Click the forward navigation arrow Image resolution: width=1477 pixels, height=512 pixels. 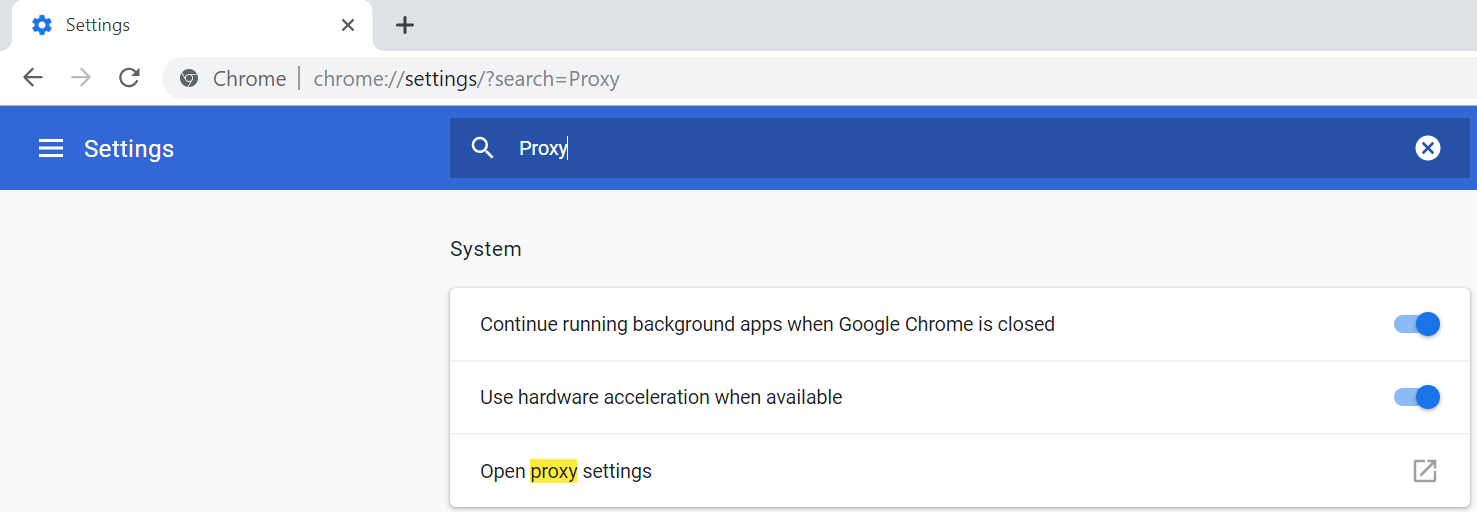tap(81, 78)
